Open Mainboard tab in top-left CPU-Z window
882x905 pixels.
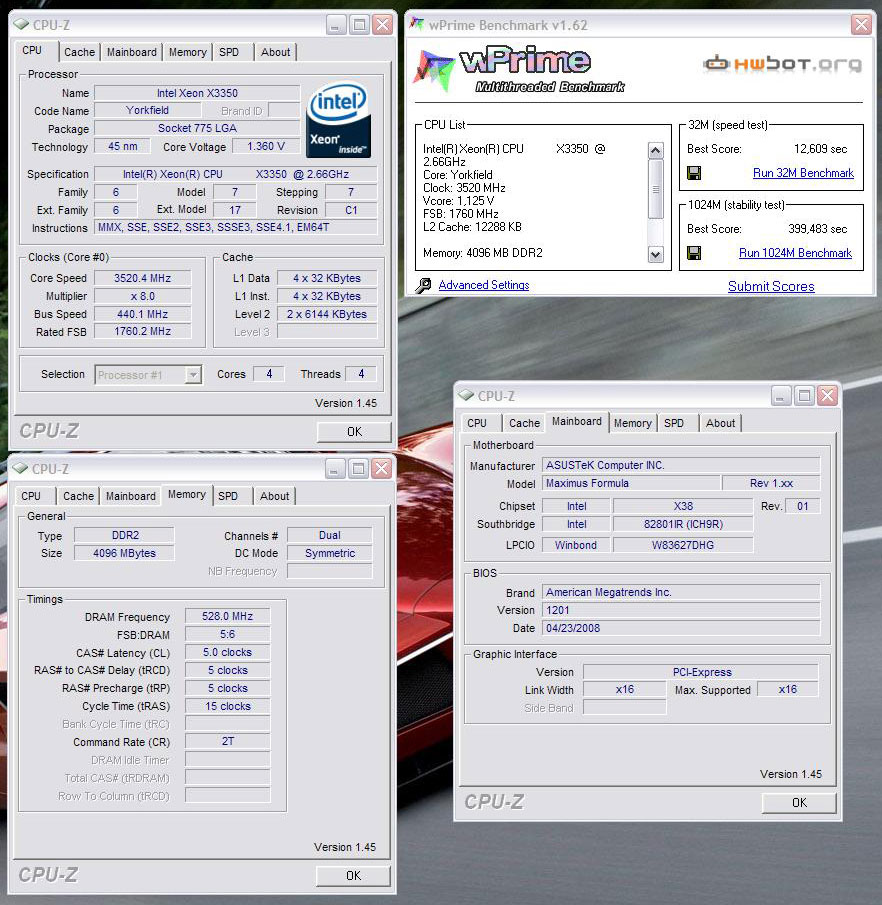132,52
